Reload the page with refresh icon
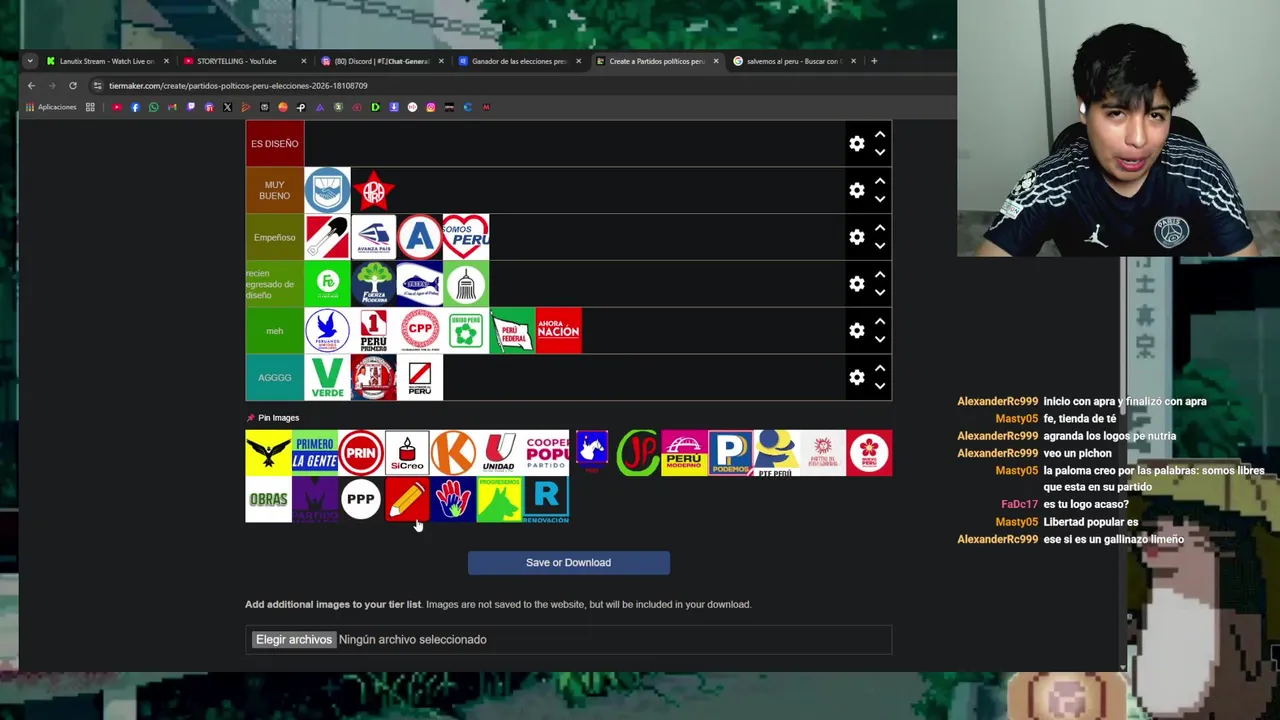 coord(73,85)
